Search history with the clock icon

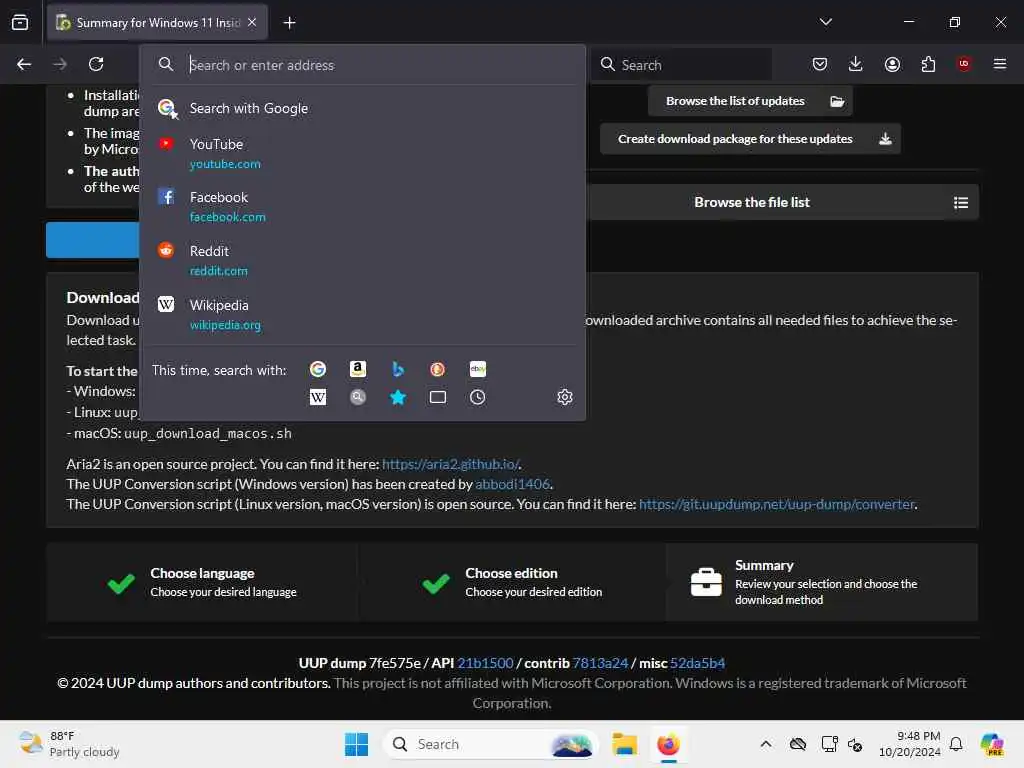coord(477,397)
